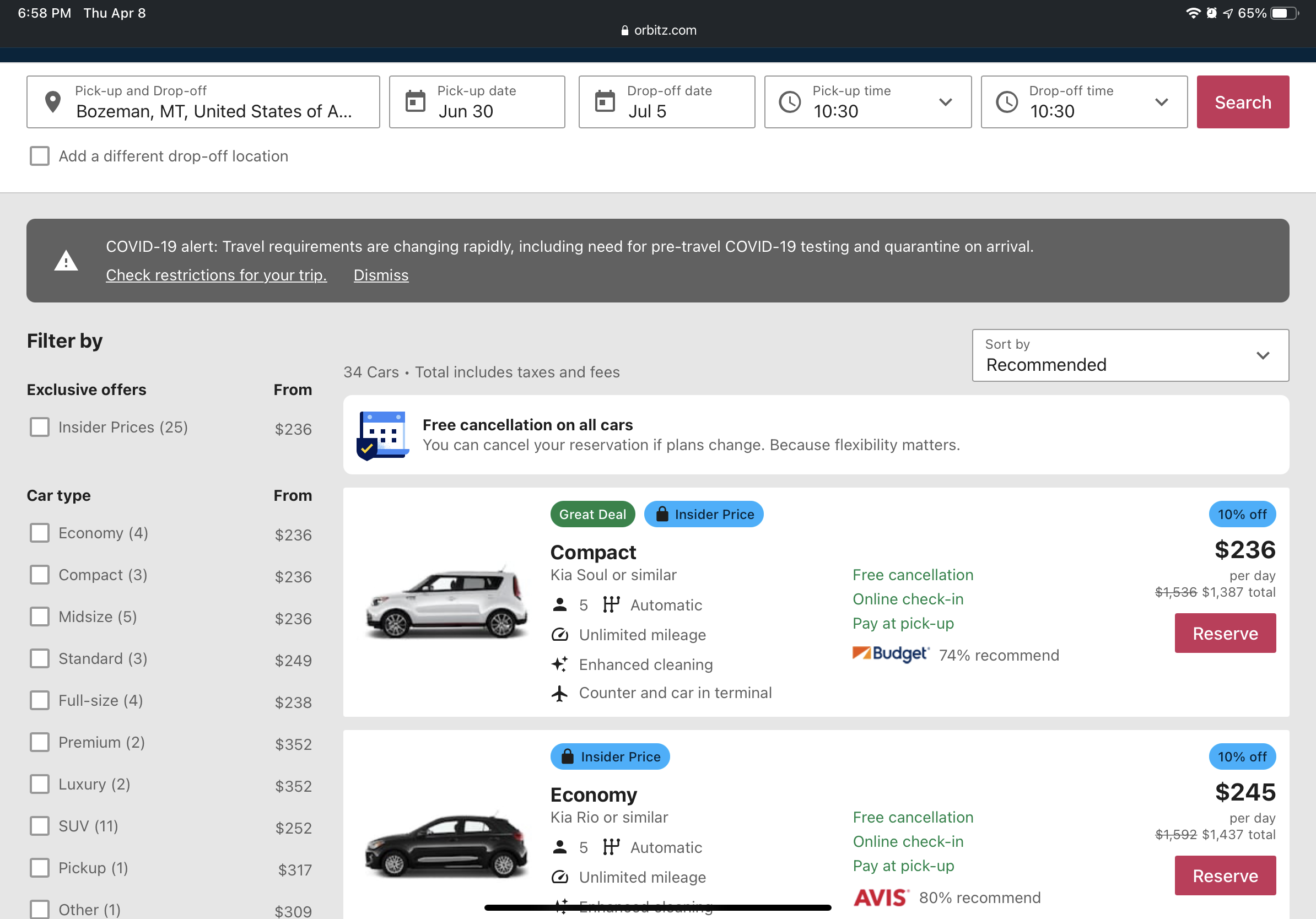Screen dimensions: 1316x919
Task: Expand the Pick-up time dropdown
Action: click(945, 102)
